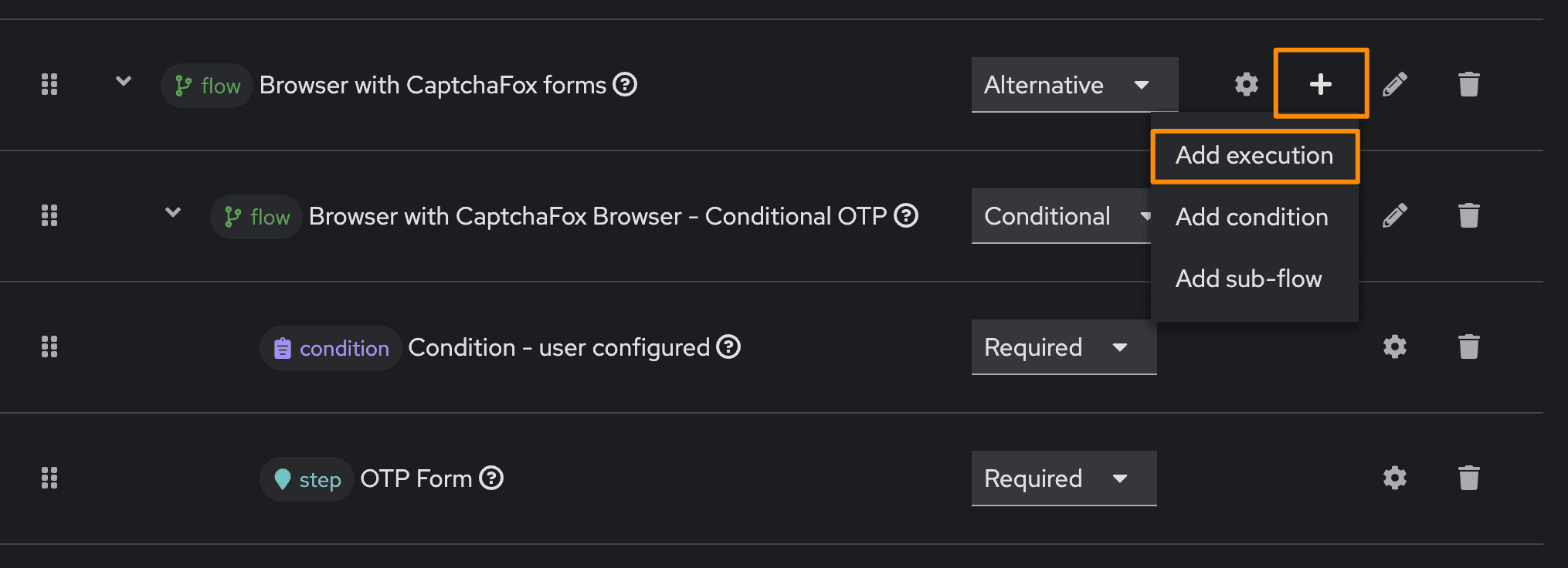Edit the Conditional OTP sub-flow with pencil
Image resolution: width=1568 pixels, height=568 pixels.
click(1394, 215)
